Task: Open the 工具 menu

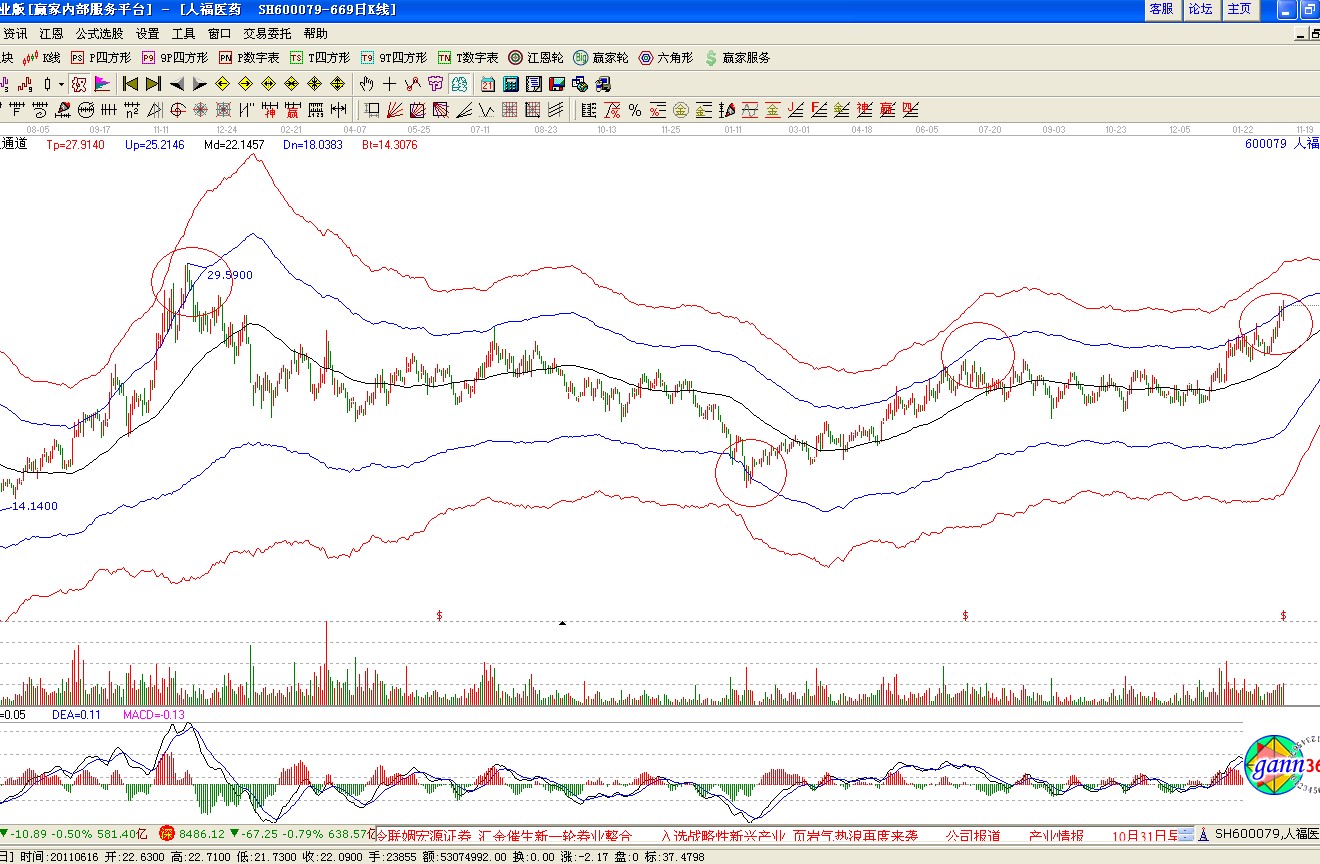Action: (184, 33)
